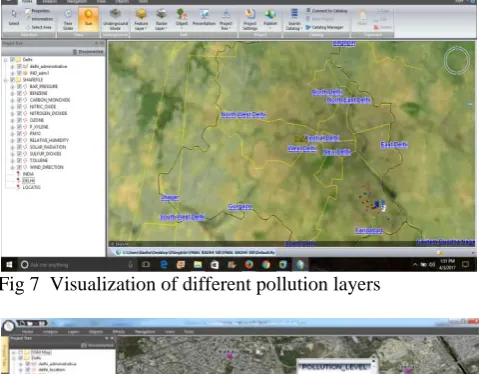
Task: Open Project Settings
Action: pos(250,19)
